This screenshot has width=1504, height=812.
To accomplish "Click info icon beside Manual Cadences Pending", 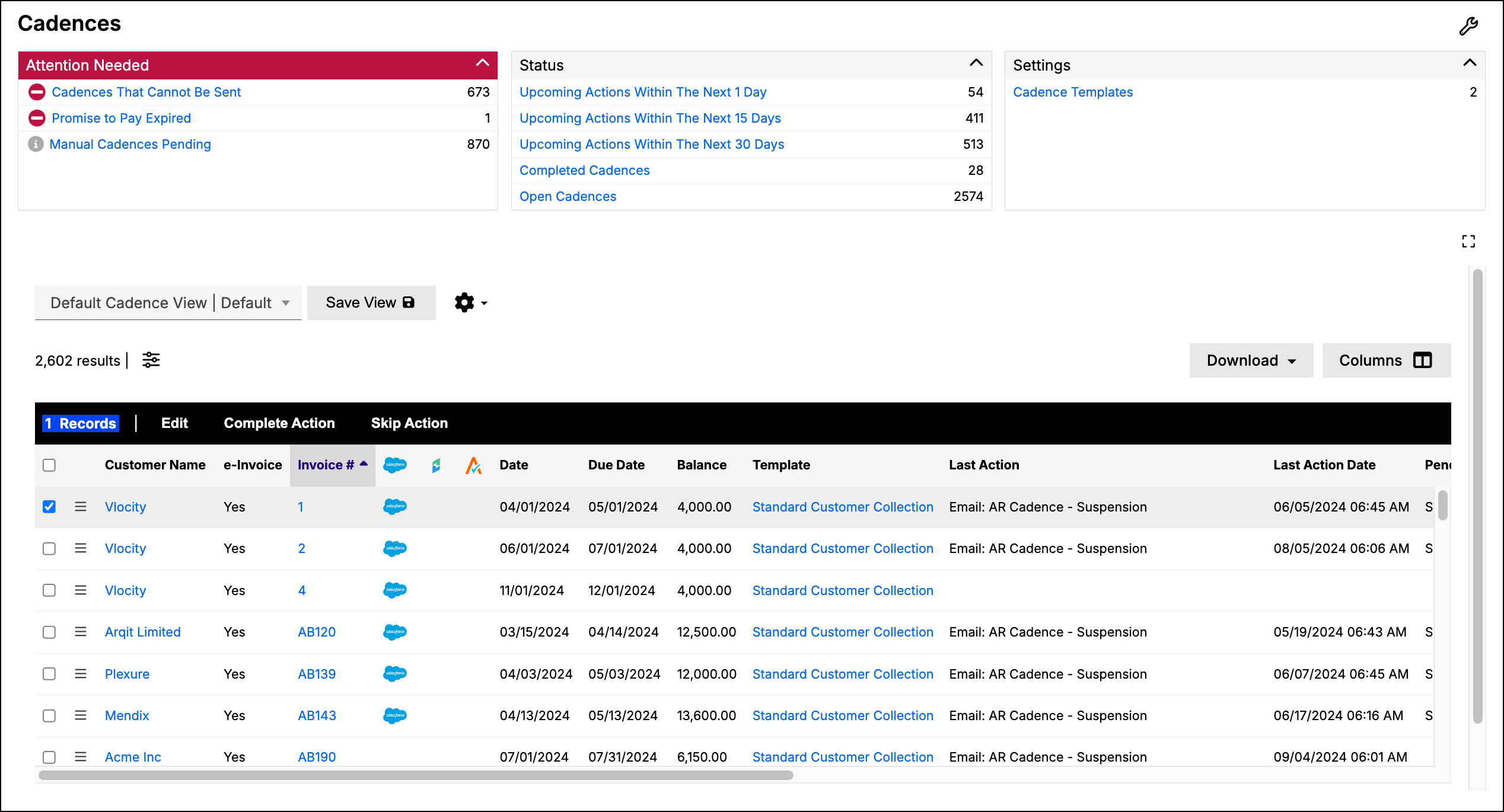I will tap(36, 144).
